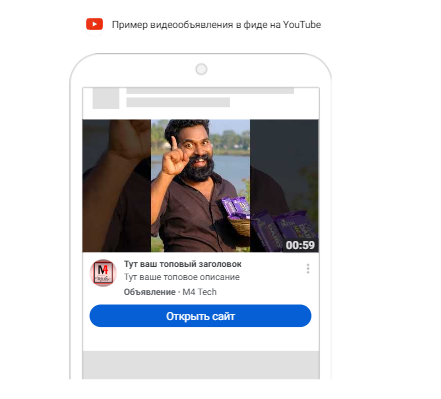The image size is (441, 399).
Task: Click the M4 Tech channel avatar
Action: (103, 273)
